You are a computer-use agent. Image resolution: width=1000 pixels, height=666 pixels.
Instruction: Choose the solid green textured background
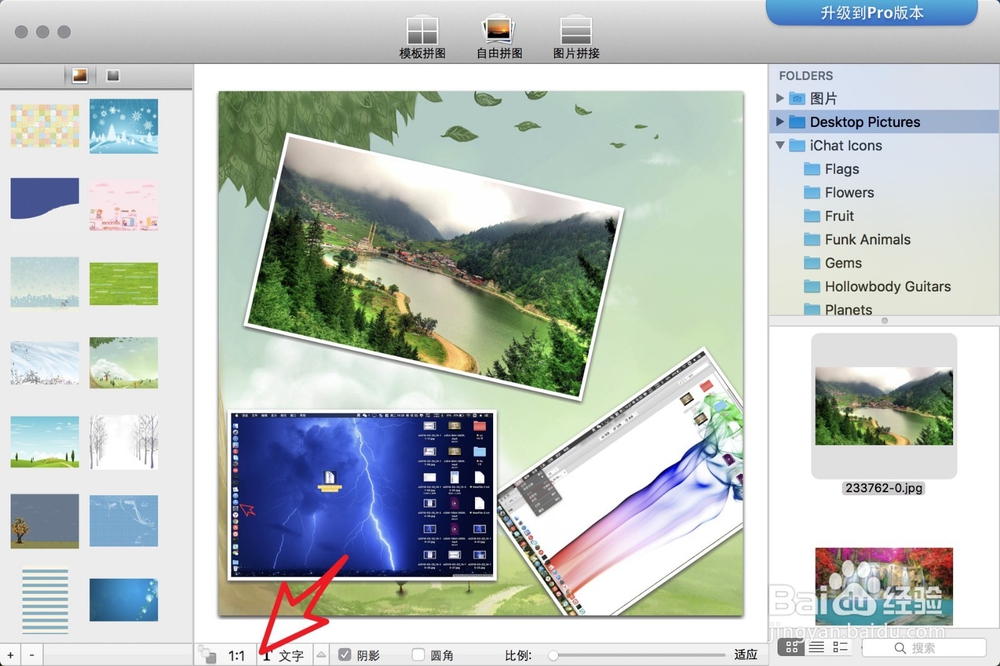(124, 284)
